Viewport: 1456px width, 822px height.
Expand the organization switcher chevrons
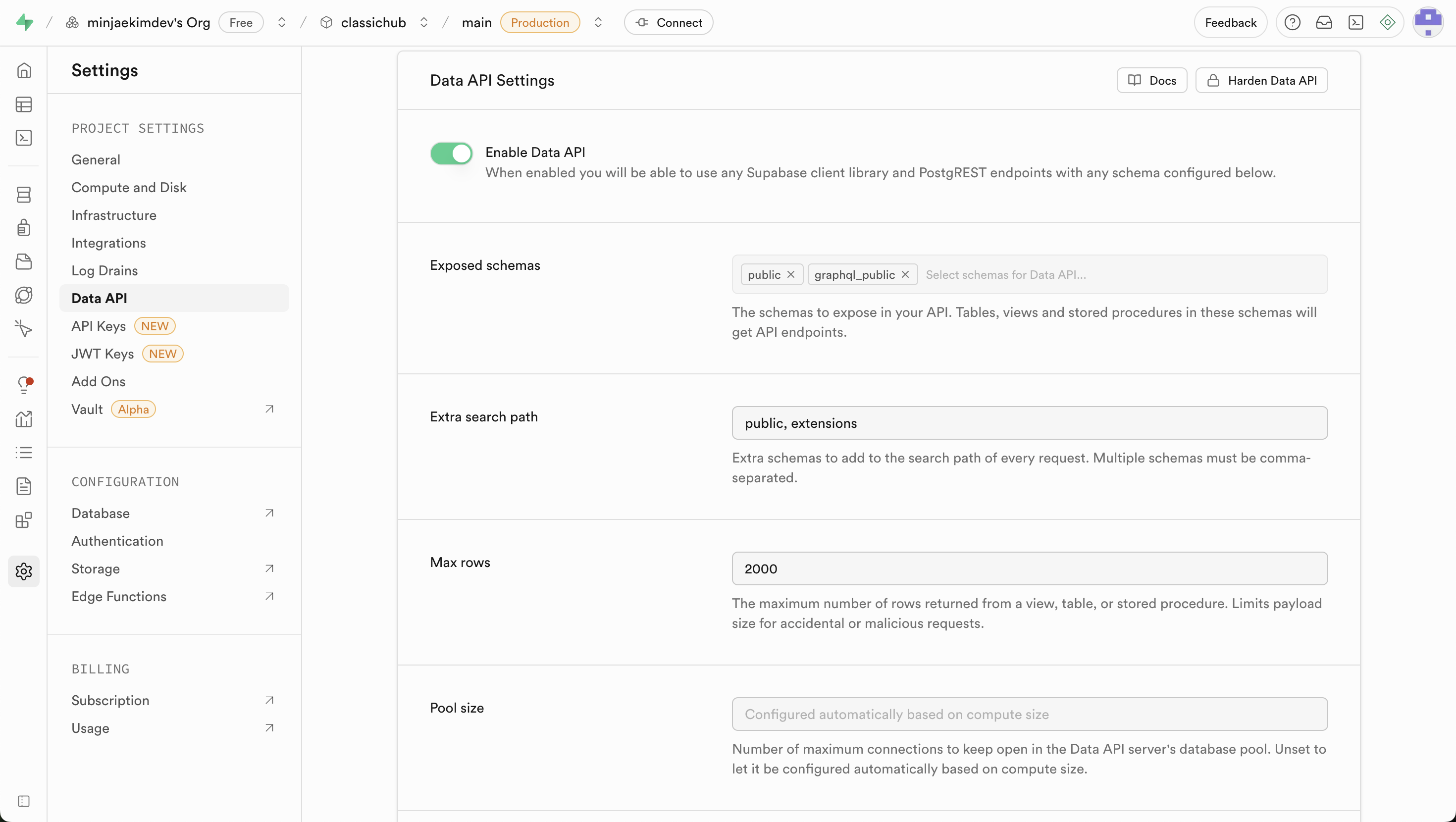point(281,23)
